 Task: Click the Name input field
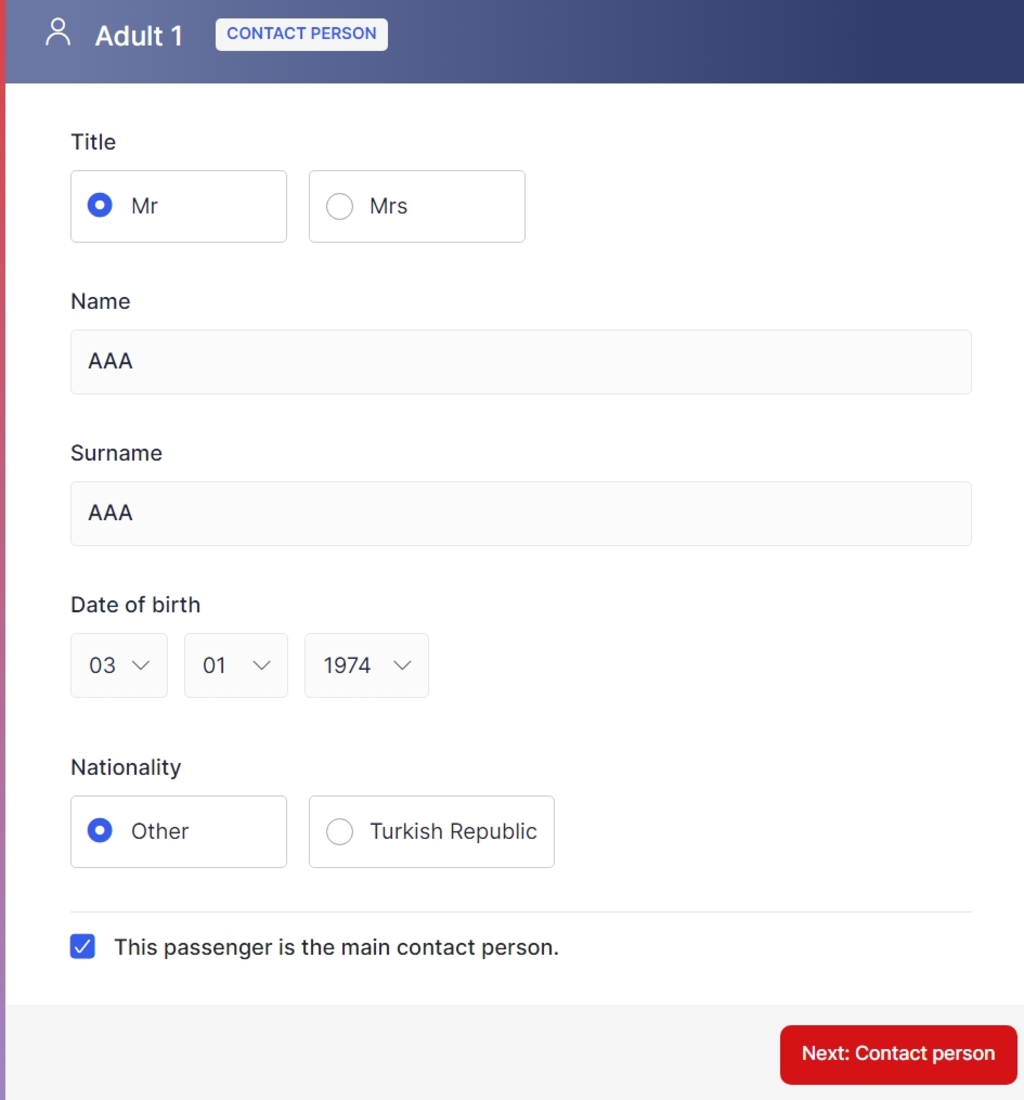pos(521,362)
